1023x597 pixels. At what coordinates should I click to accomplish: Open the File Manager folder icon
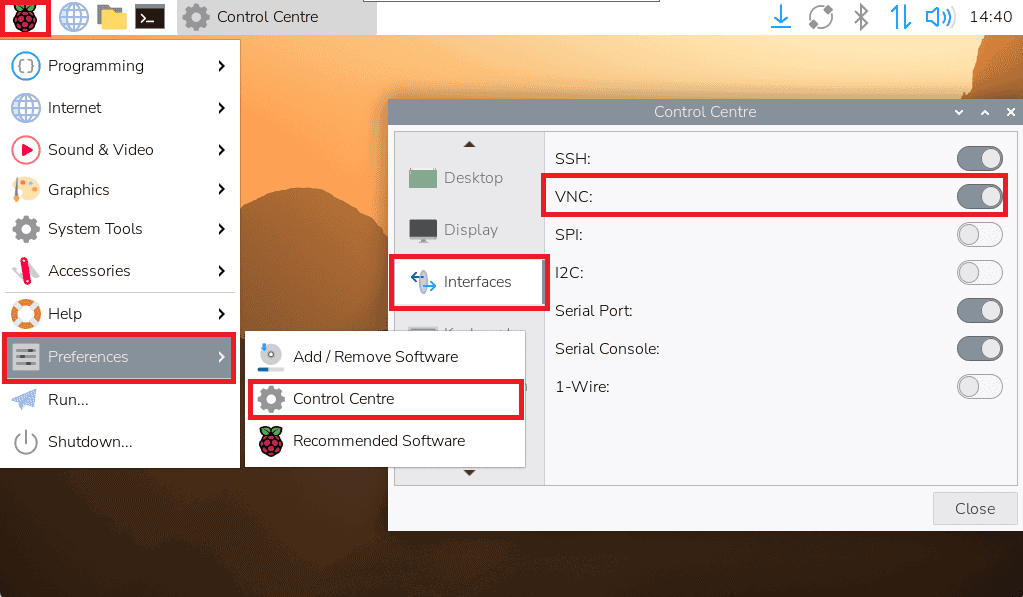[x=112, y=17]
